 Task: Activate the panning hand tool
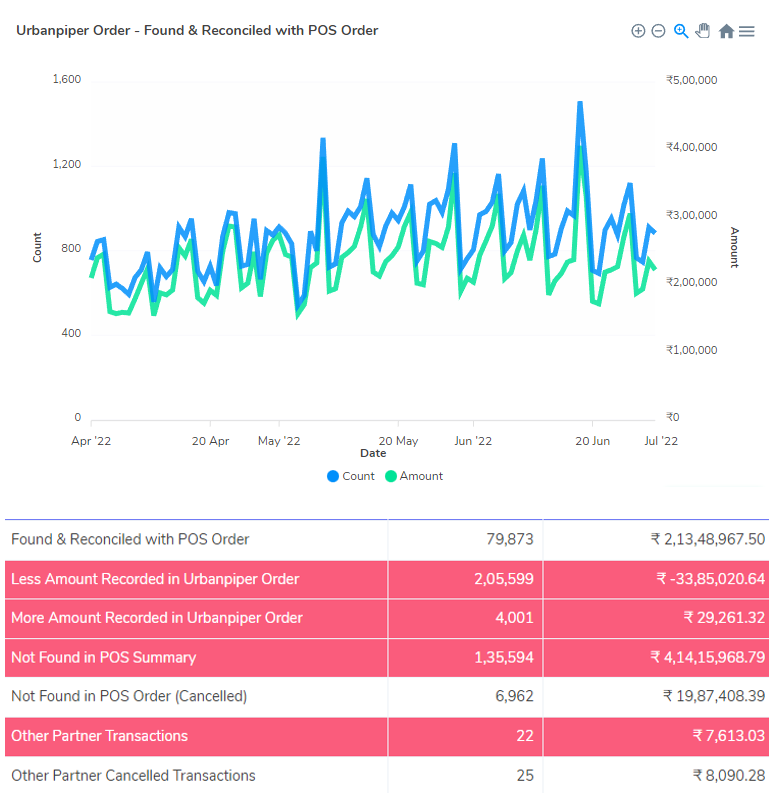coord(703,31)
